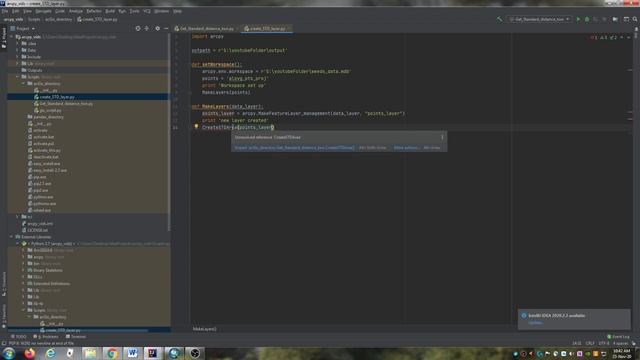
Task: Open the Refactor menu
Action: [93, 11]
